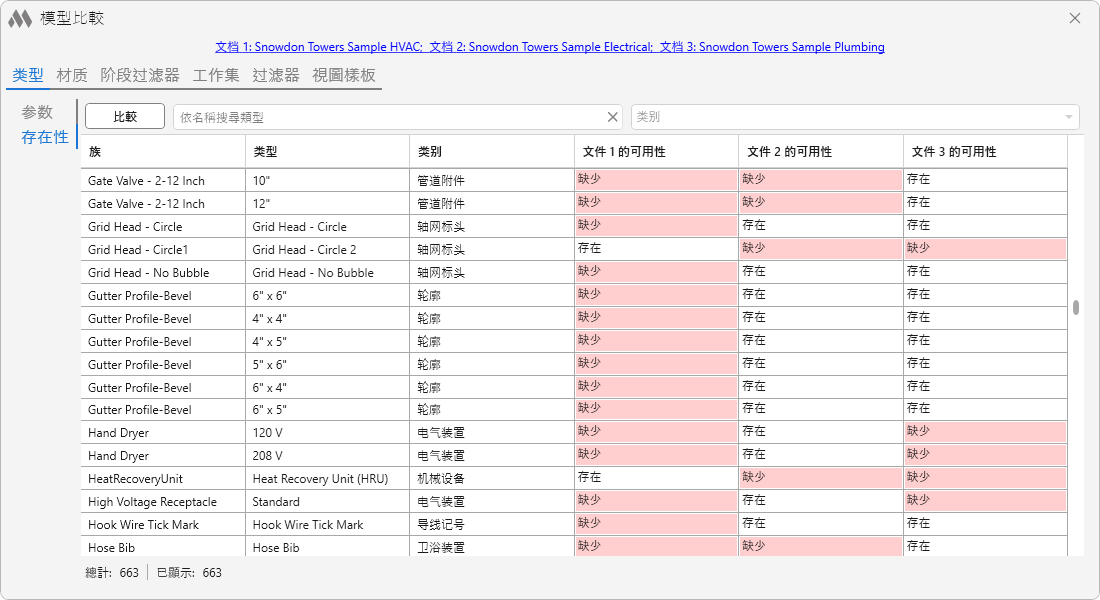This screenshot has width=1100, height=600.
Task: Click the 比較 button
Action: 125,116
